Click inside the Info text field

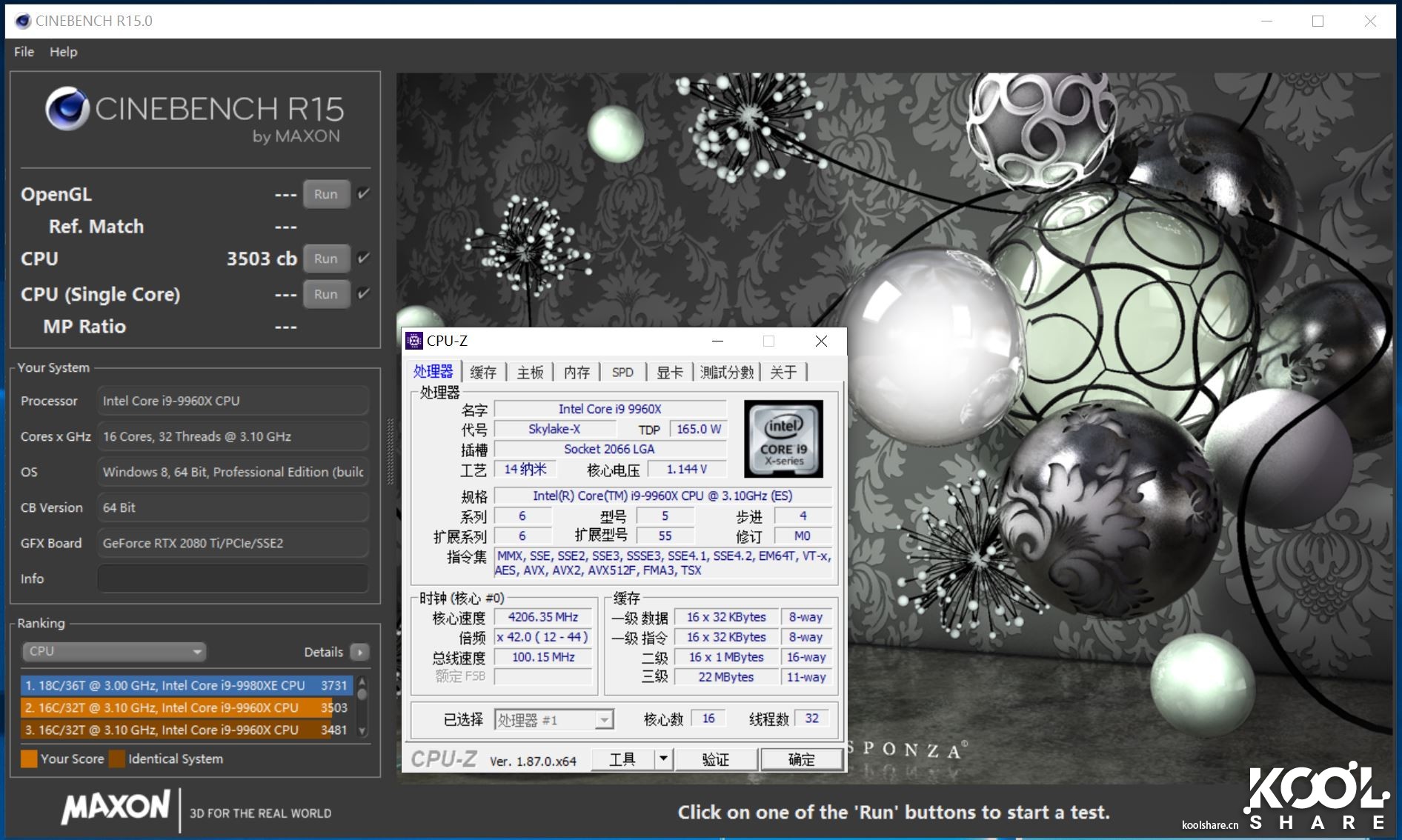coord(232,578)
